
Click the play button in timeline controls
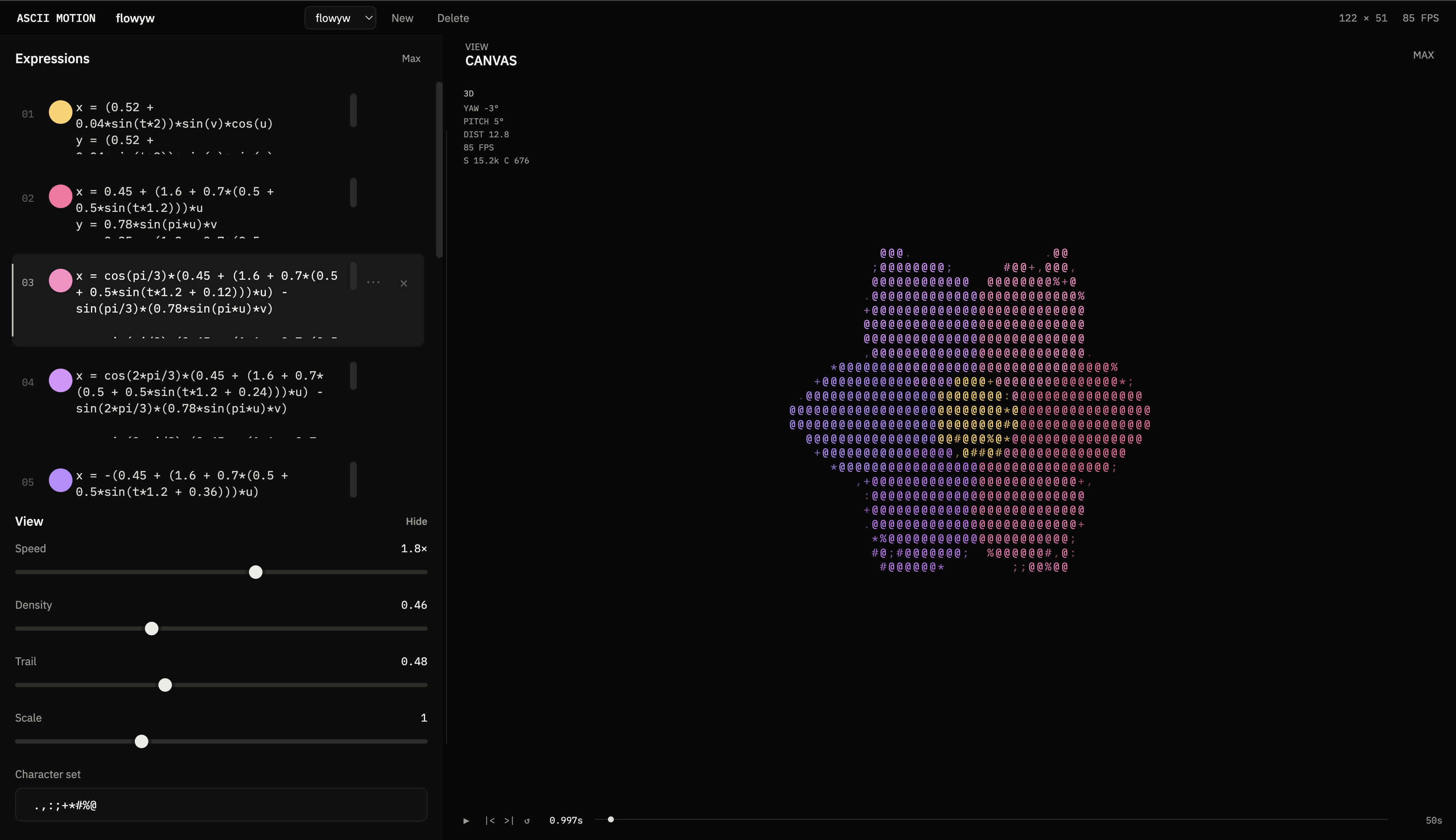[466, 820]
